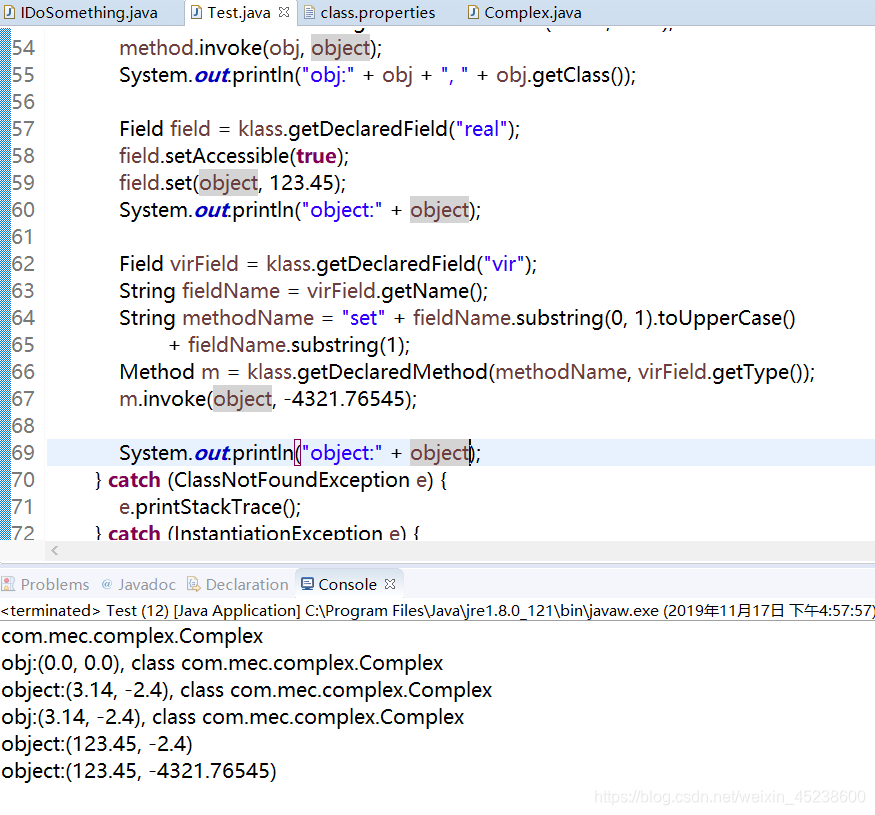This screenshot has width=875, height=815.
Task: Click console output 'object:(123.45, -2.4)'
Action: tap(97, 744)
